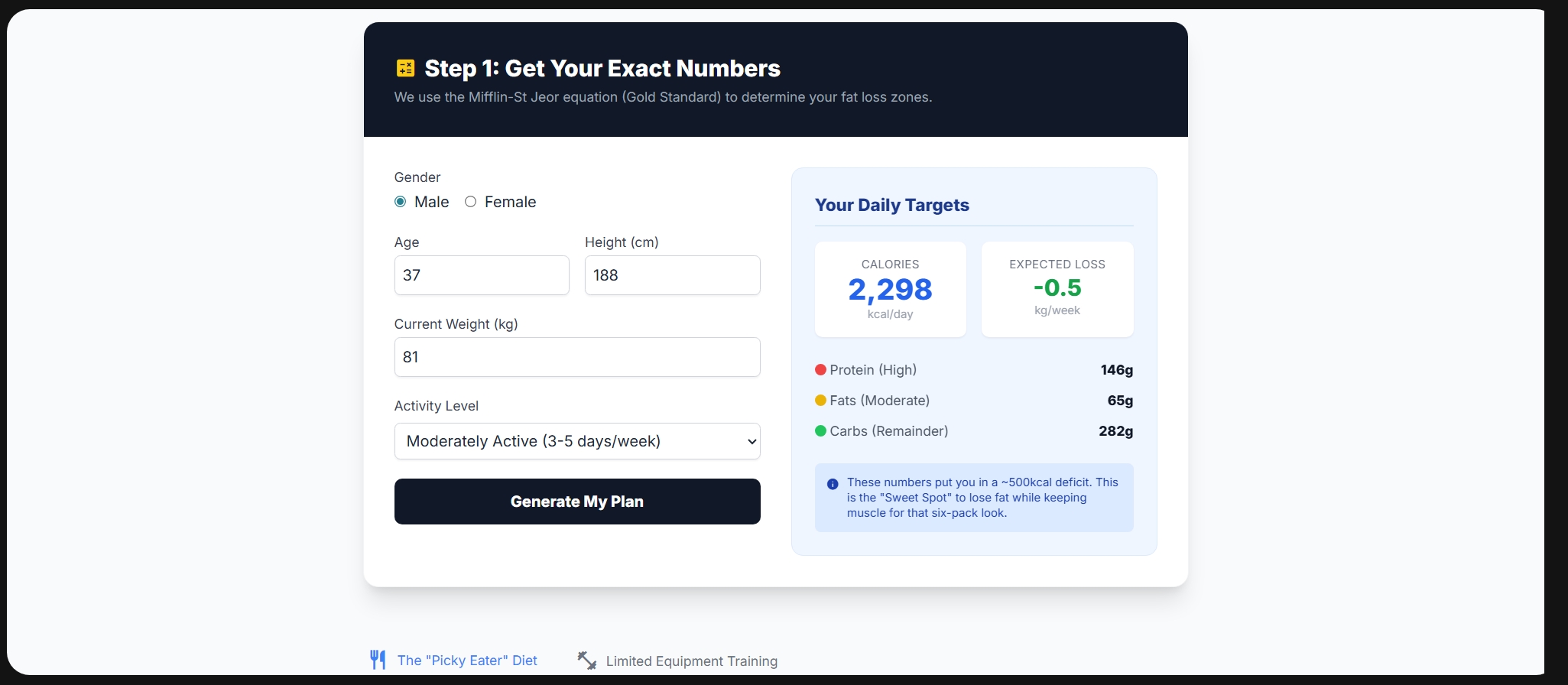Focus the Age input field

(x=482, y=275)
